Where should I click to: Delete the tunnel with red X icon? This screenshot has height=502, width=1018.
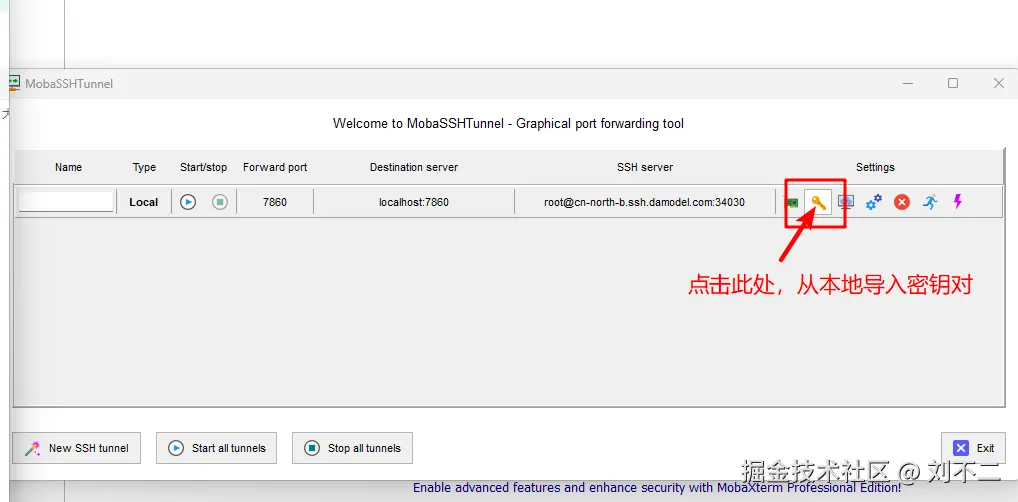pos(902,202)
